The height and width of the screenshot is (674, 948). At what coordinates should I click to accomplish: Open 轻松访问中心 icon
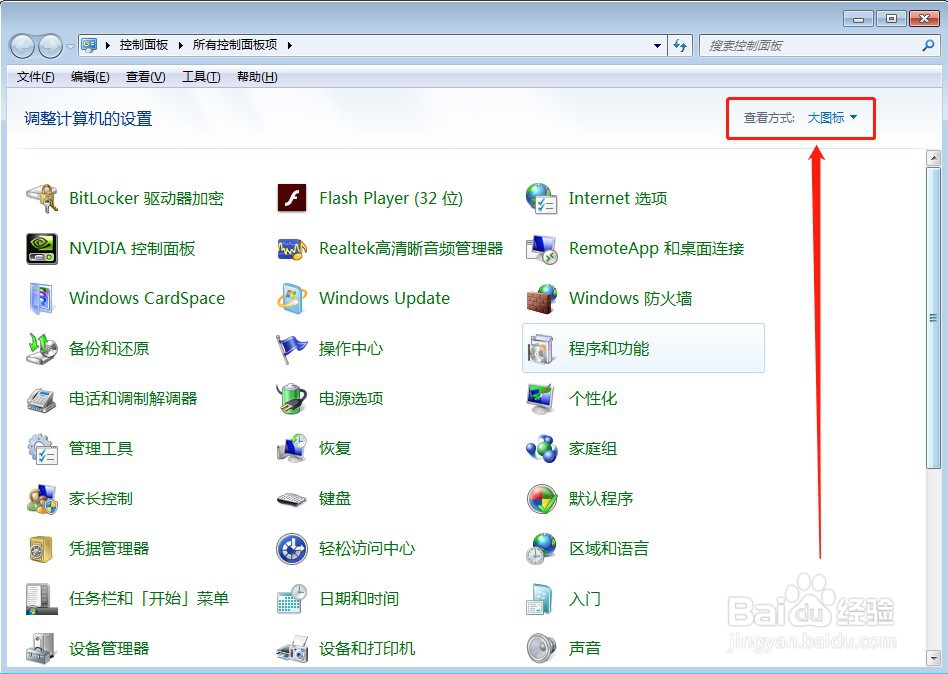291,549
